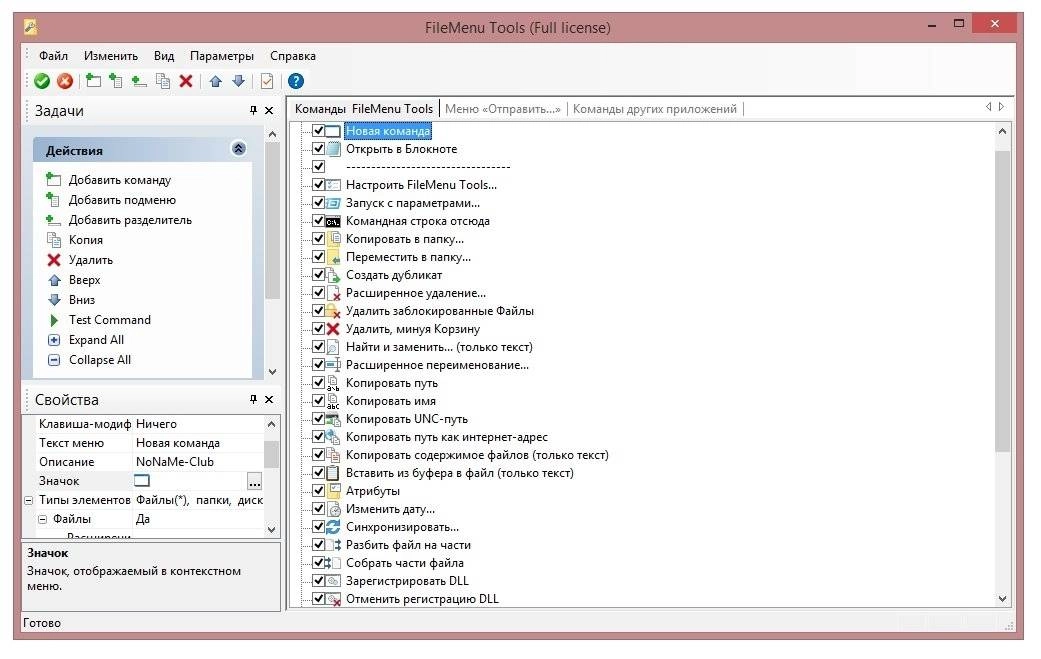Delete the item with the toolbar red cross
This screenshot has height=659, width=1041.
(186, 81)
